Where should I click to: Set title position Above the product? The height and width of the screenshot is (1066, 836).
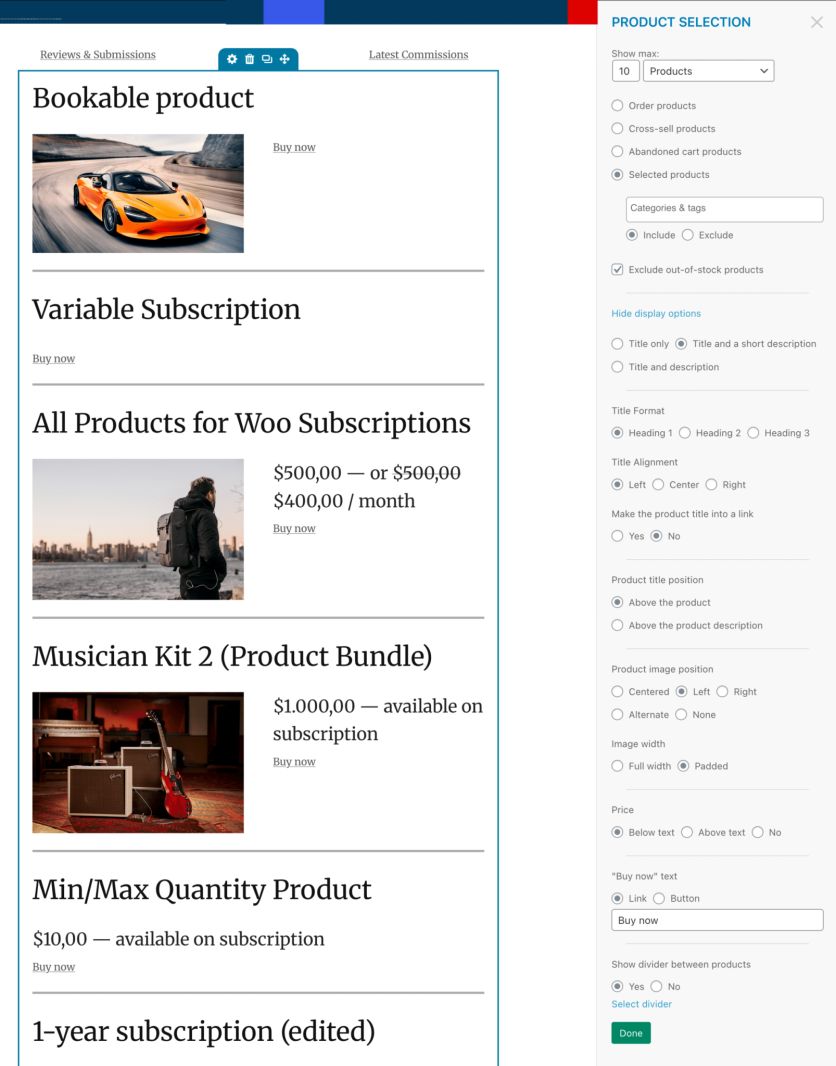pyautogui.click(x=617, y=602)
